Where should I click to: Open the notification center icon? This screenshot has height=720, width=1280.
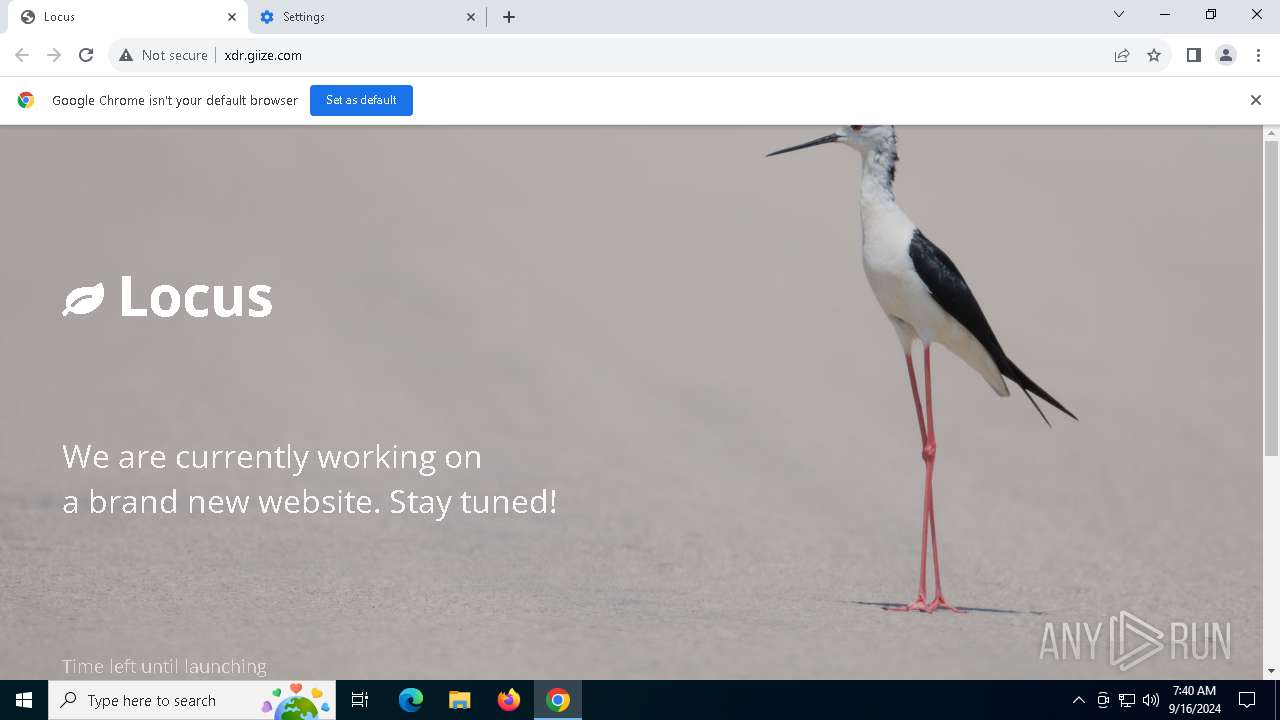1247,700
